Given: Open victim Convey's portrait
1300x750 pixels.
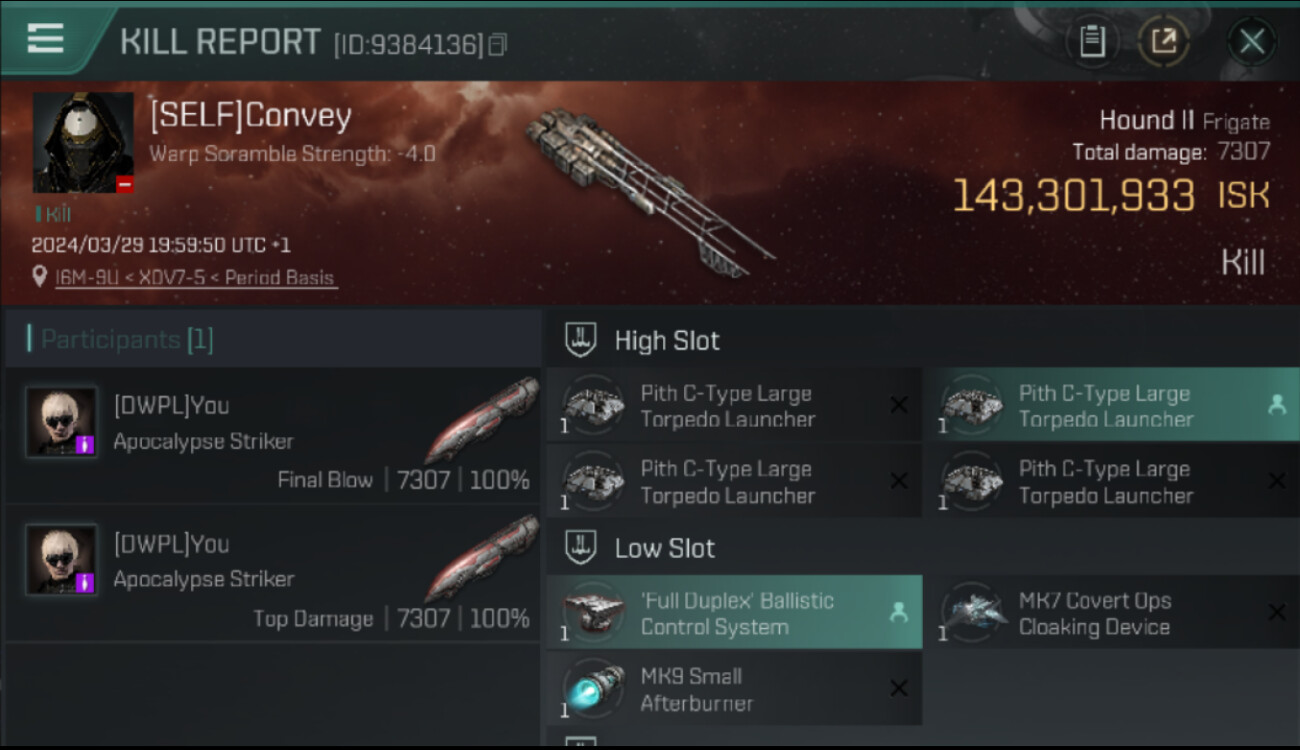Looking at the screenshot, I should pyautogui.click(x=83, y=143).
